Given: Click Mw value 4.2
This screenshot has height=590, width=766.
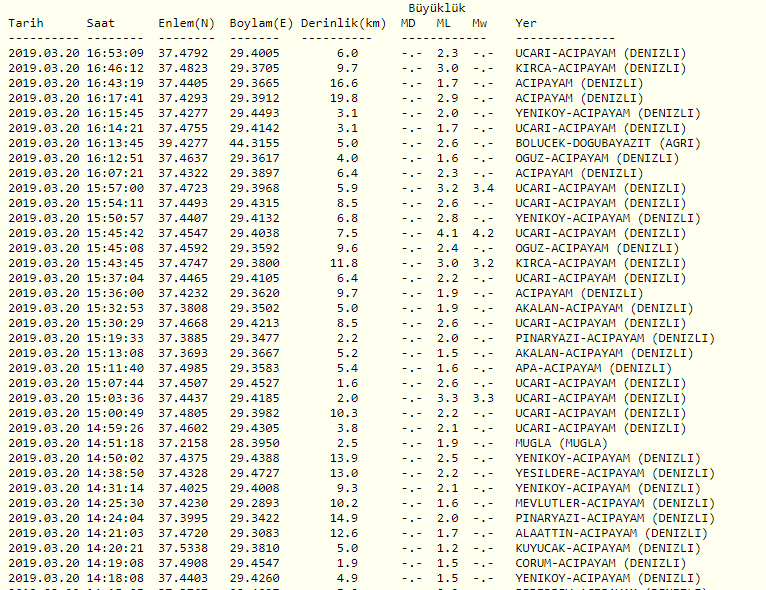Looking at the screenshot, I should click(483, 233).
